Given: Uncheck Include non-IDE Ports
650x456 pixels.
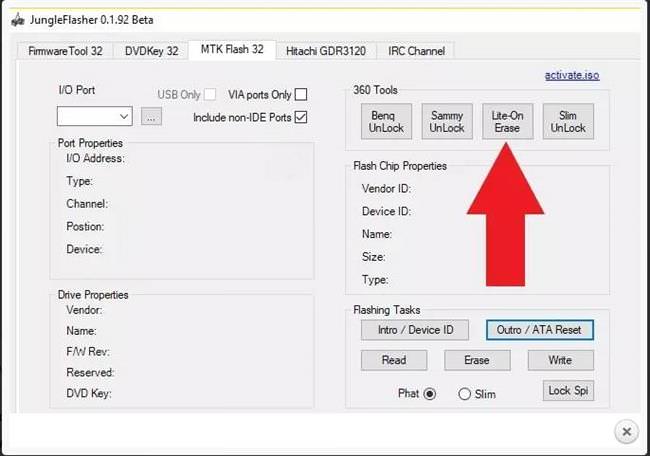Looking at the screenshot, I should click(301, 117).
